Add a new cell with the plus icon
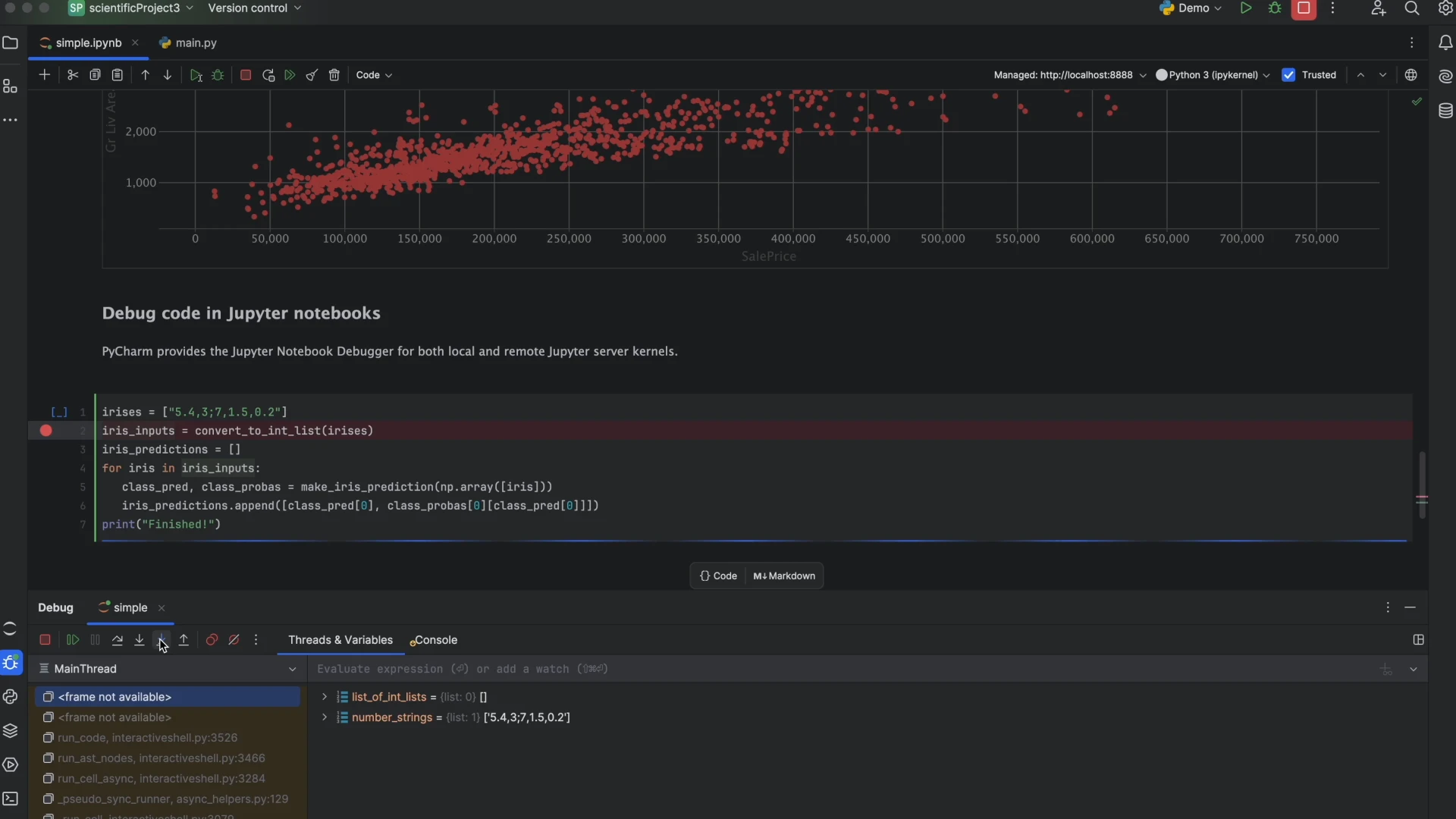 tap(44, 75)
